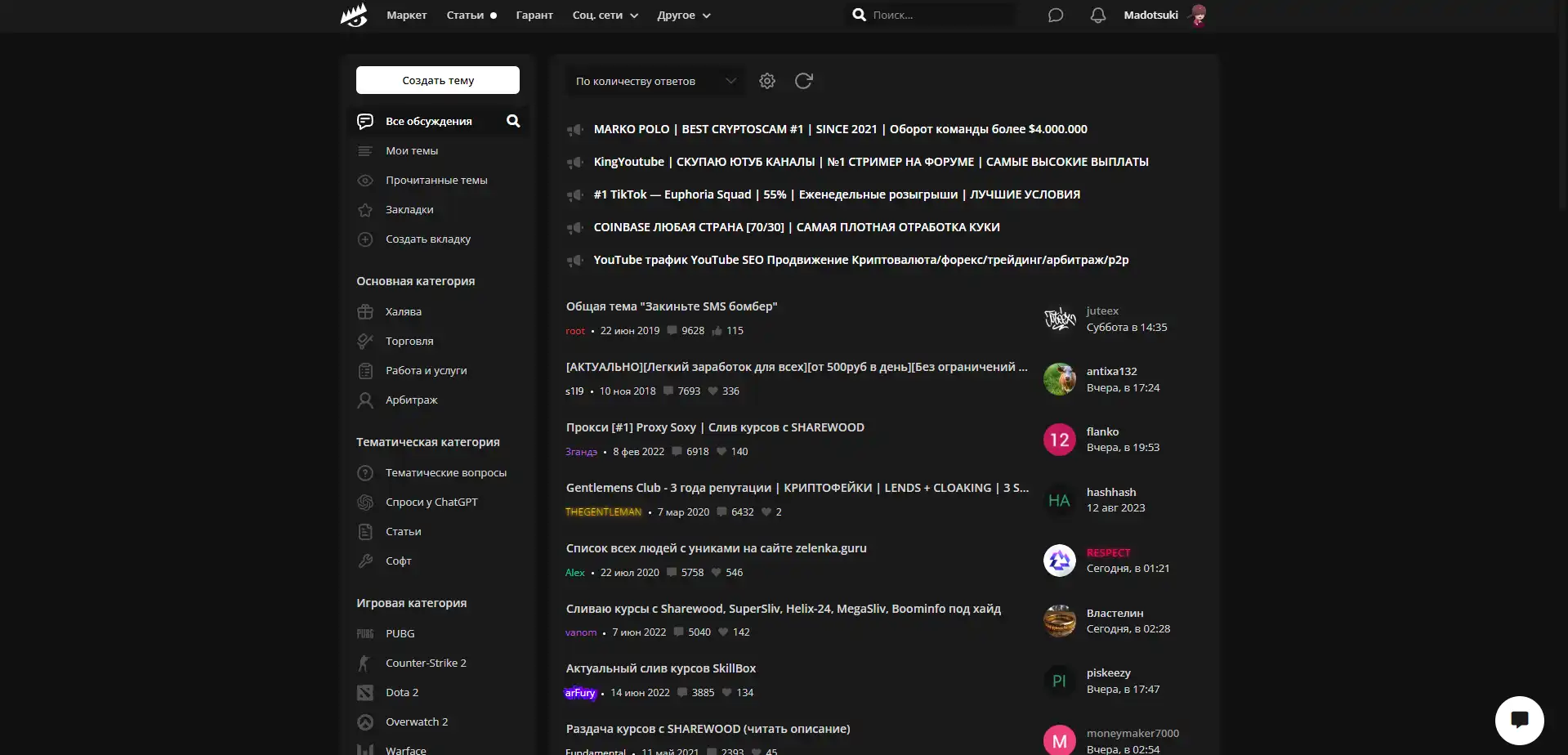Open the floating chat widget button
Screen dimensions: 1568x755
[1519, 720]
